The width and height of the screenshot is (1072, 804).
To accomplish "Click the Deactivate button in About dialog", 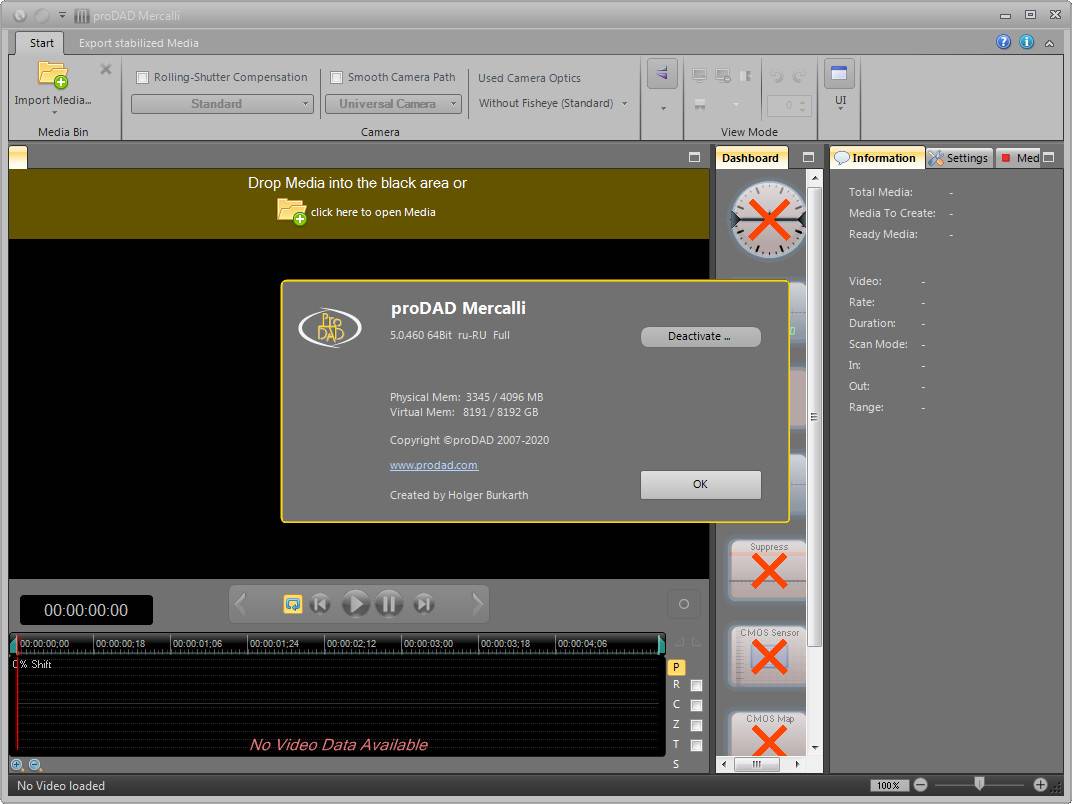I will tap(700, 336).
